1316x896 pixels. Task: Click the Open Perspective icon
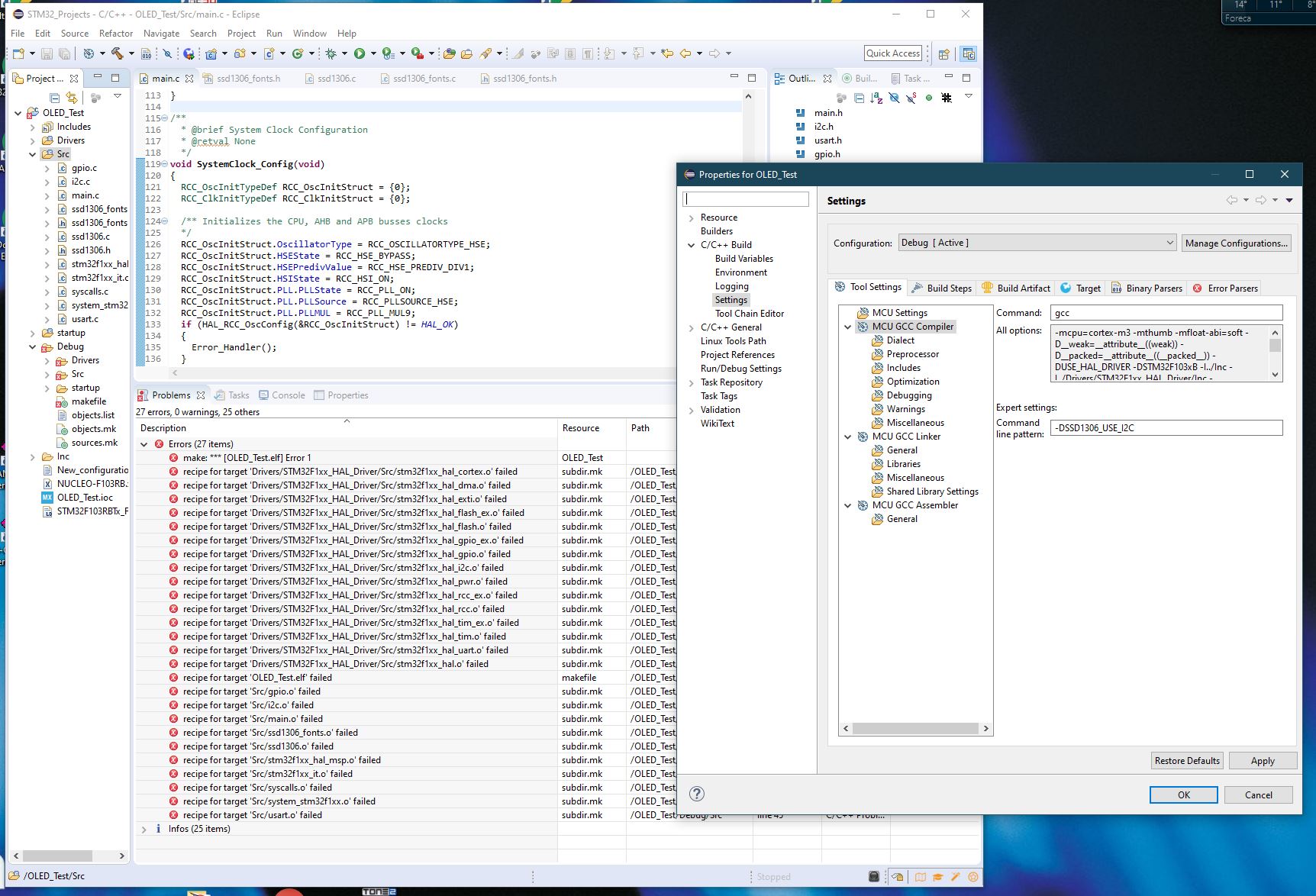pyautogui.click(x=944, y=54)
